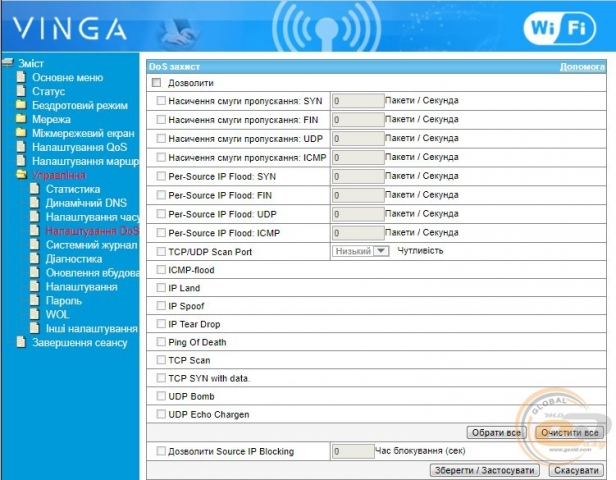Click the page icon beside Налаштування маршрутизації

point(21,161)
